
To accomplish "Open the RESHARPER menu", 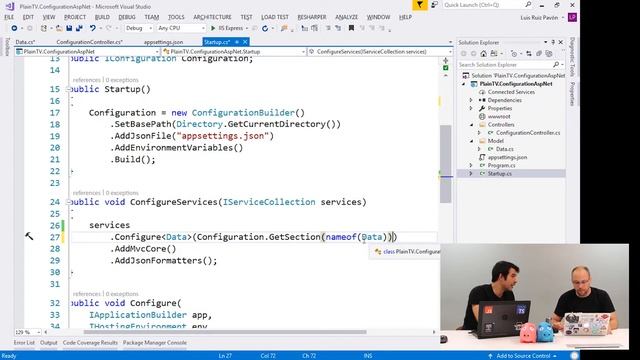I will 312,17.
